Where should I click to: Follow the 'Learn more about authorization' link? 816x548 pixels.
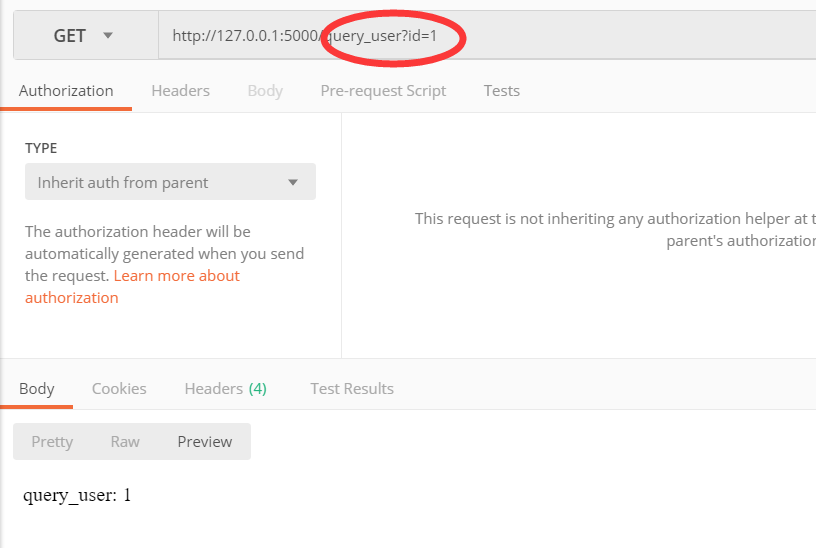click(x=176, y=276)
